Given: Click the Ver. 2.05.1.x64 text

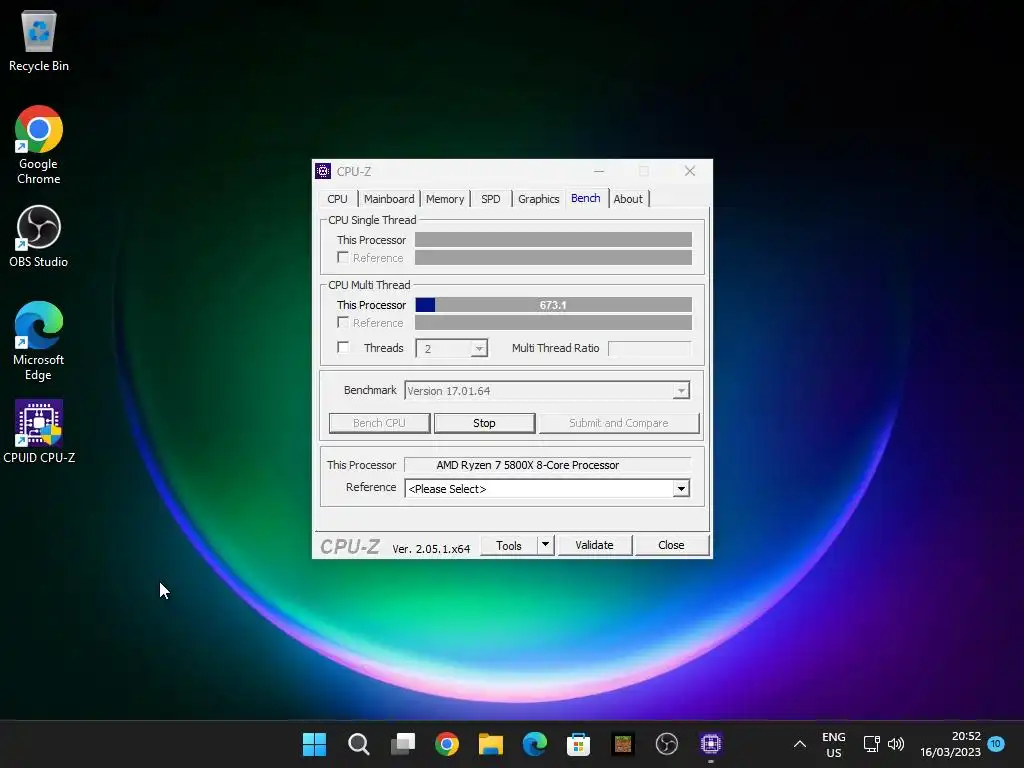Looking at the screenshot, I should coord(431,549).
